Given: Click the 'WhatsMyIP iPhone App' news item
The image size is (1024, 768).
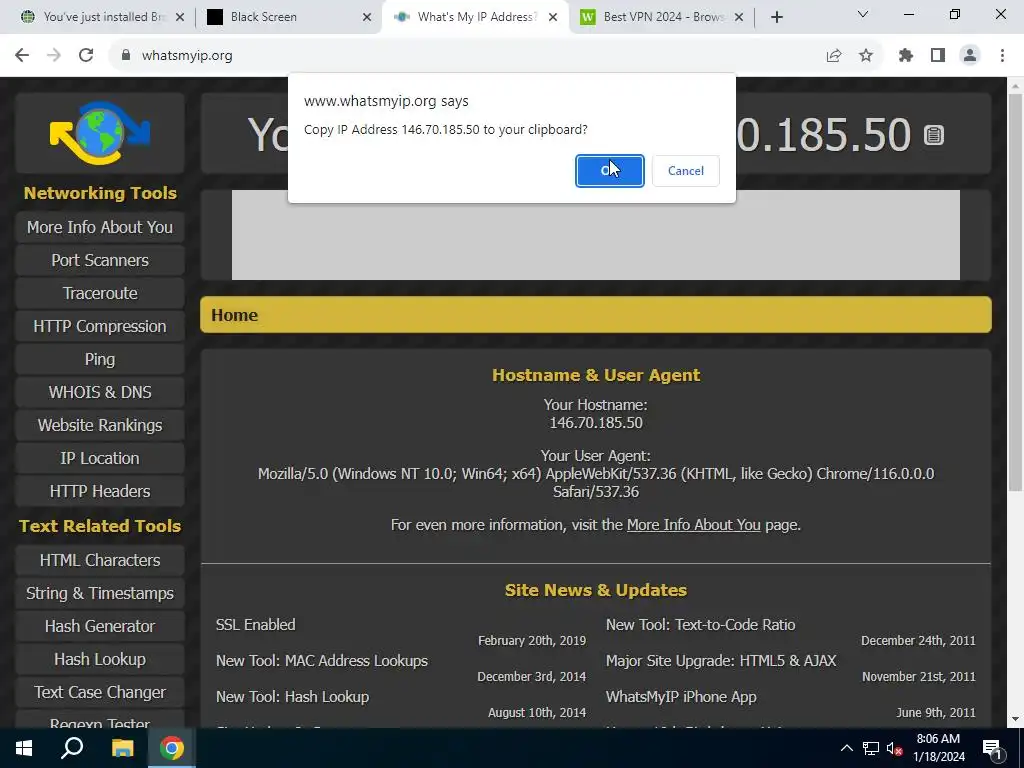Looking at the screenshot, I should click(681, 697).
